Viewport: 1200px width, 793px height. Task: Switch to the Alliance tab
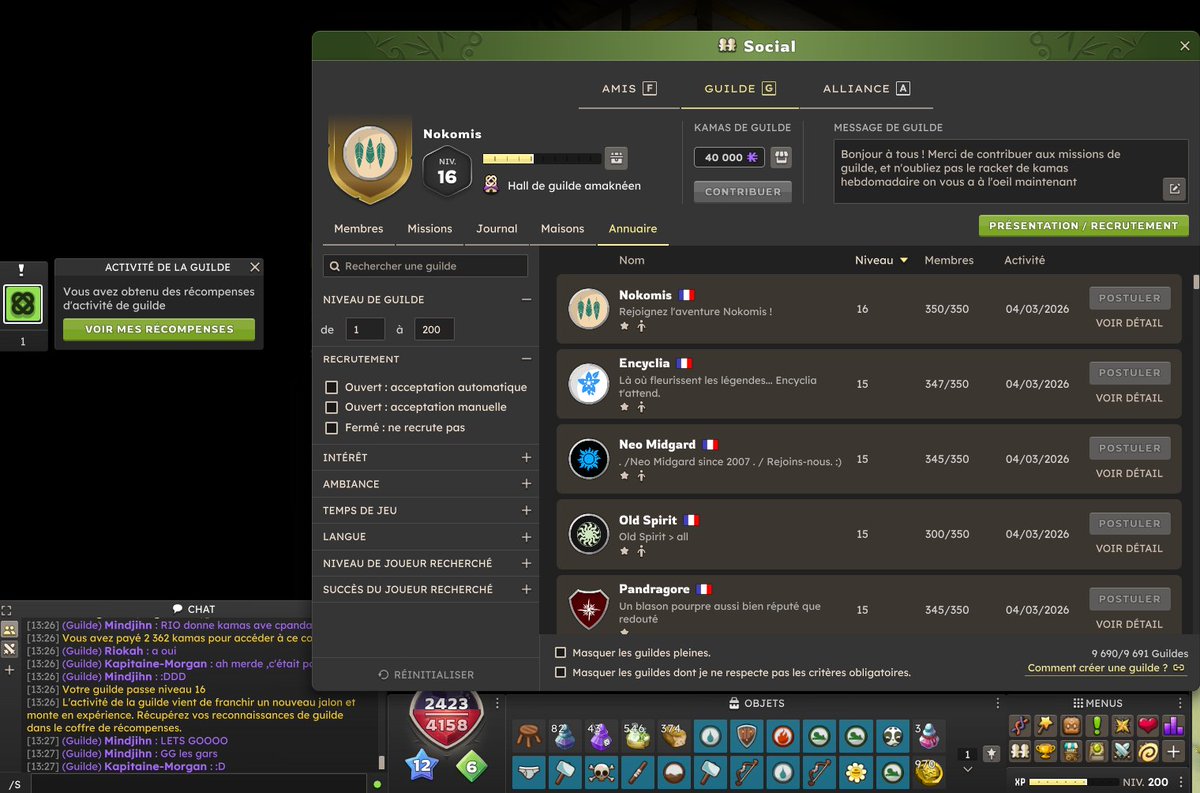[866, 88]
